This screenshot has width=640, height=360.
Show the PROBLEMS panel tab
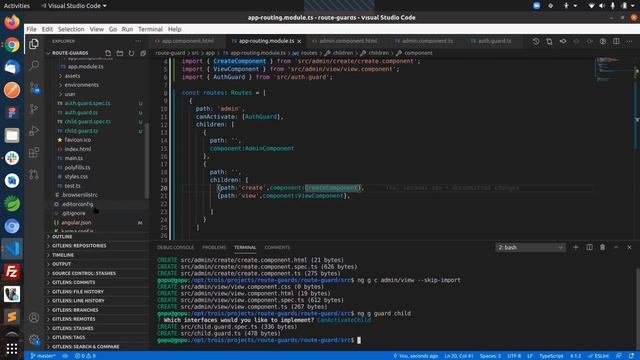click(214, 247)
